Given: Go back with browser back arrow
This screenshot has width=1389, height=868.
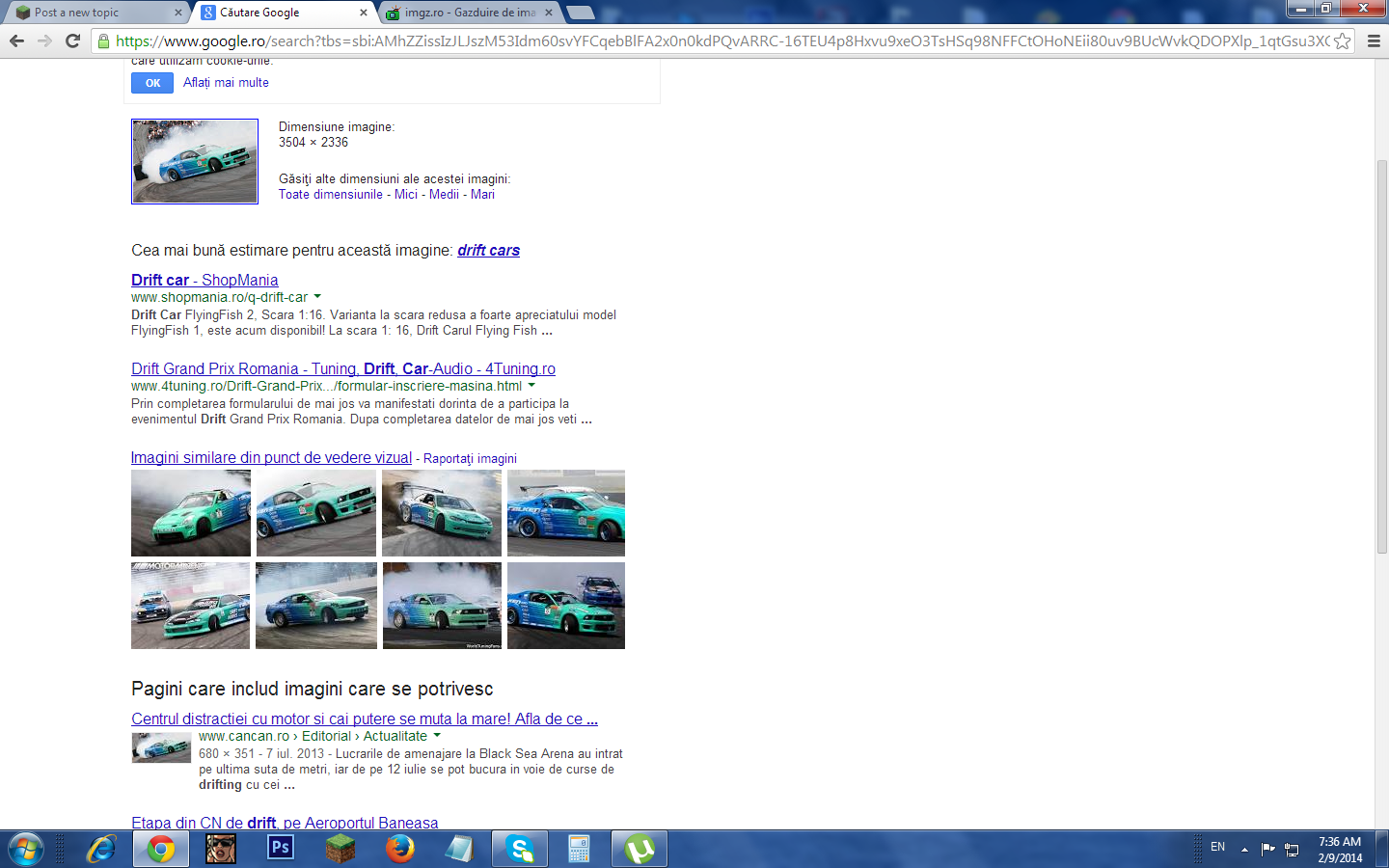Looking at the screenshot, I should [16, 41].
